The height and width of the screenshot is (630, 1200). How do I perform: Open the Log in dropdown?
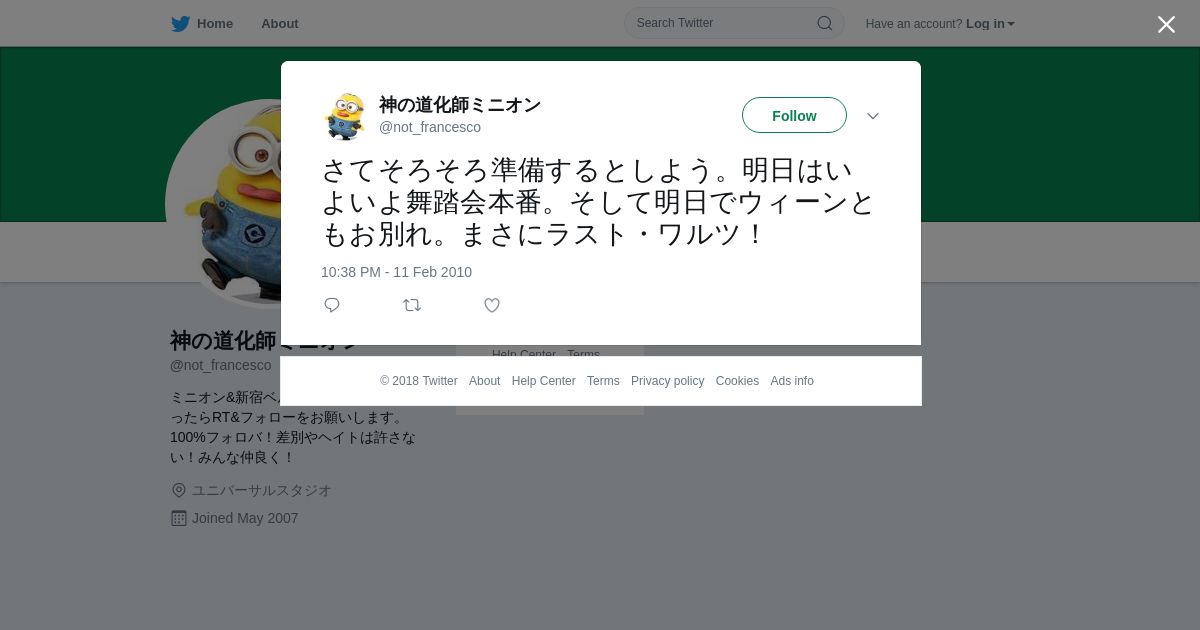(990, 23)
